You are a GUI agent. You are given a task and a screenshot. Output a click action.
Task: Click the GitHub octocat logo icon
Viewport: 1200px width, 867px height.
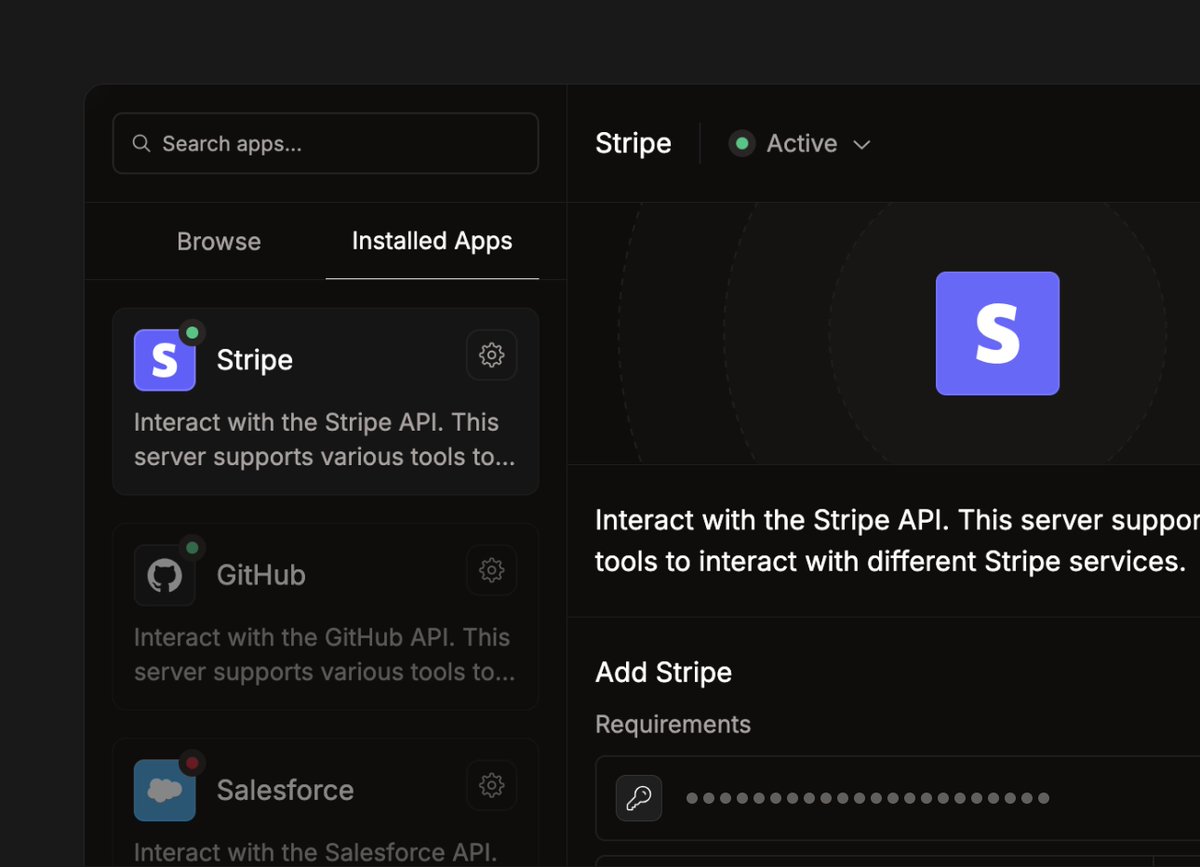point(165,575)
